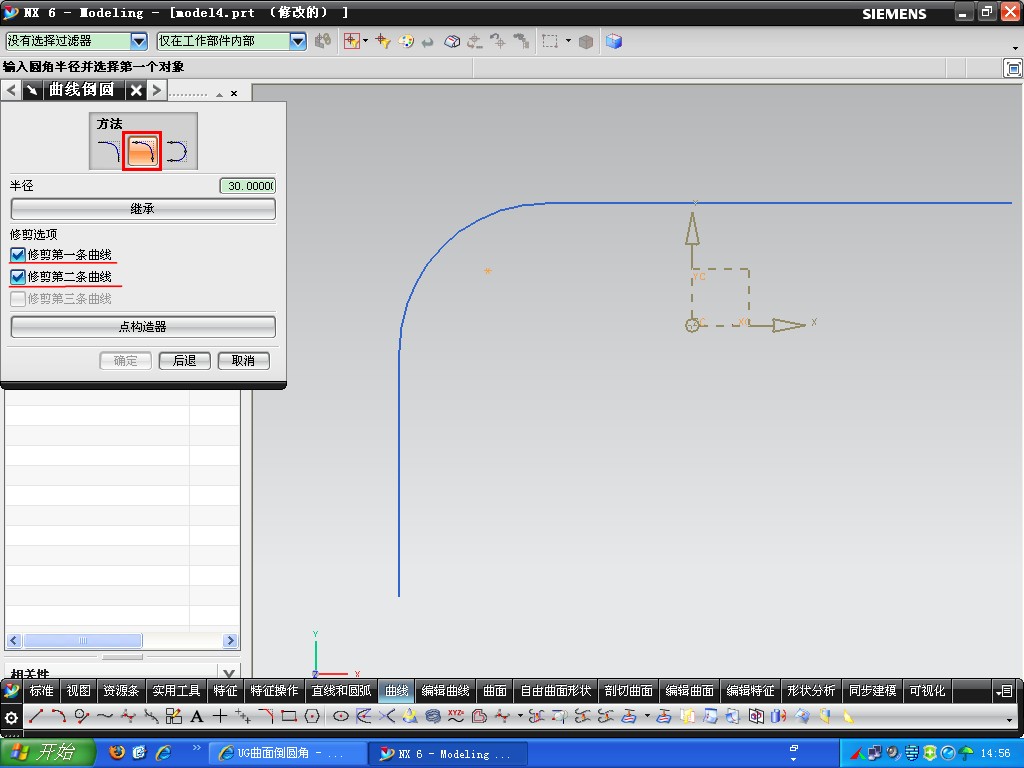Screen dimensions: 1024x768
Task: Go to next dialog with right arrow
Action: pos(157,90)
